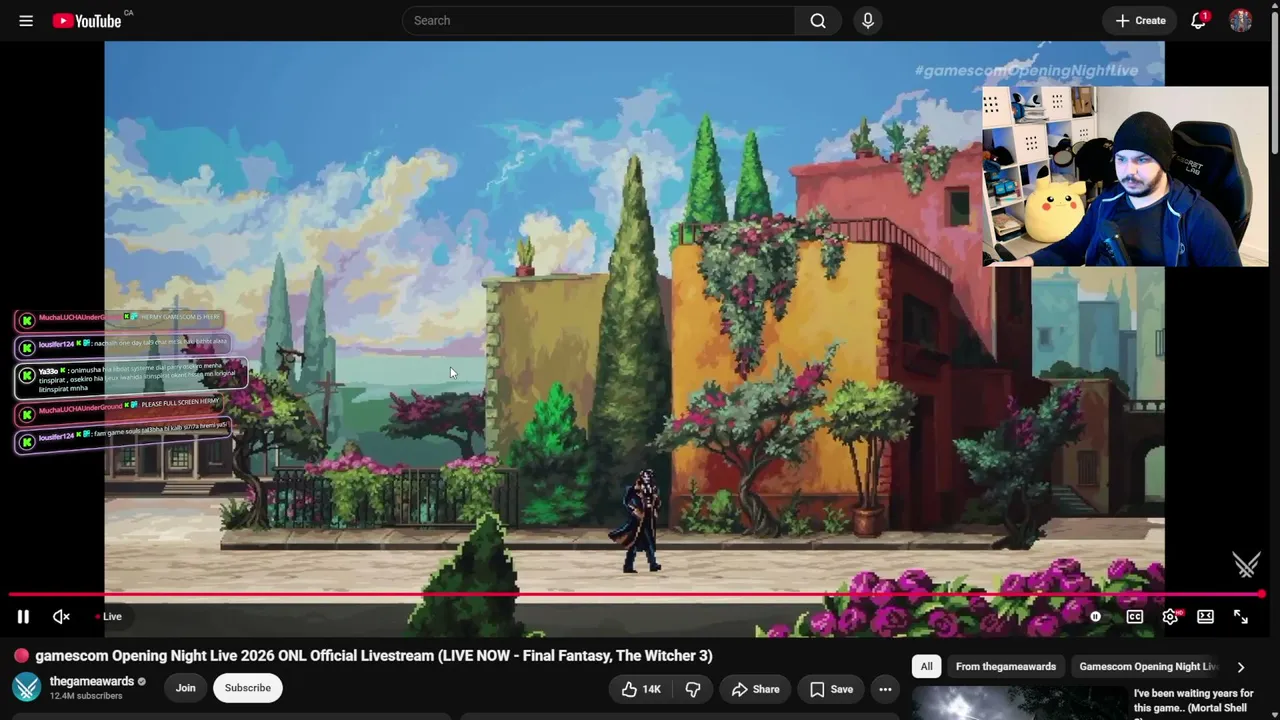Open the notifications bell
The width and height of the screenshot is (1280, 720).
[x=1198, y=20]
